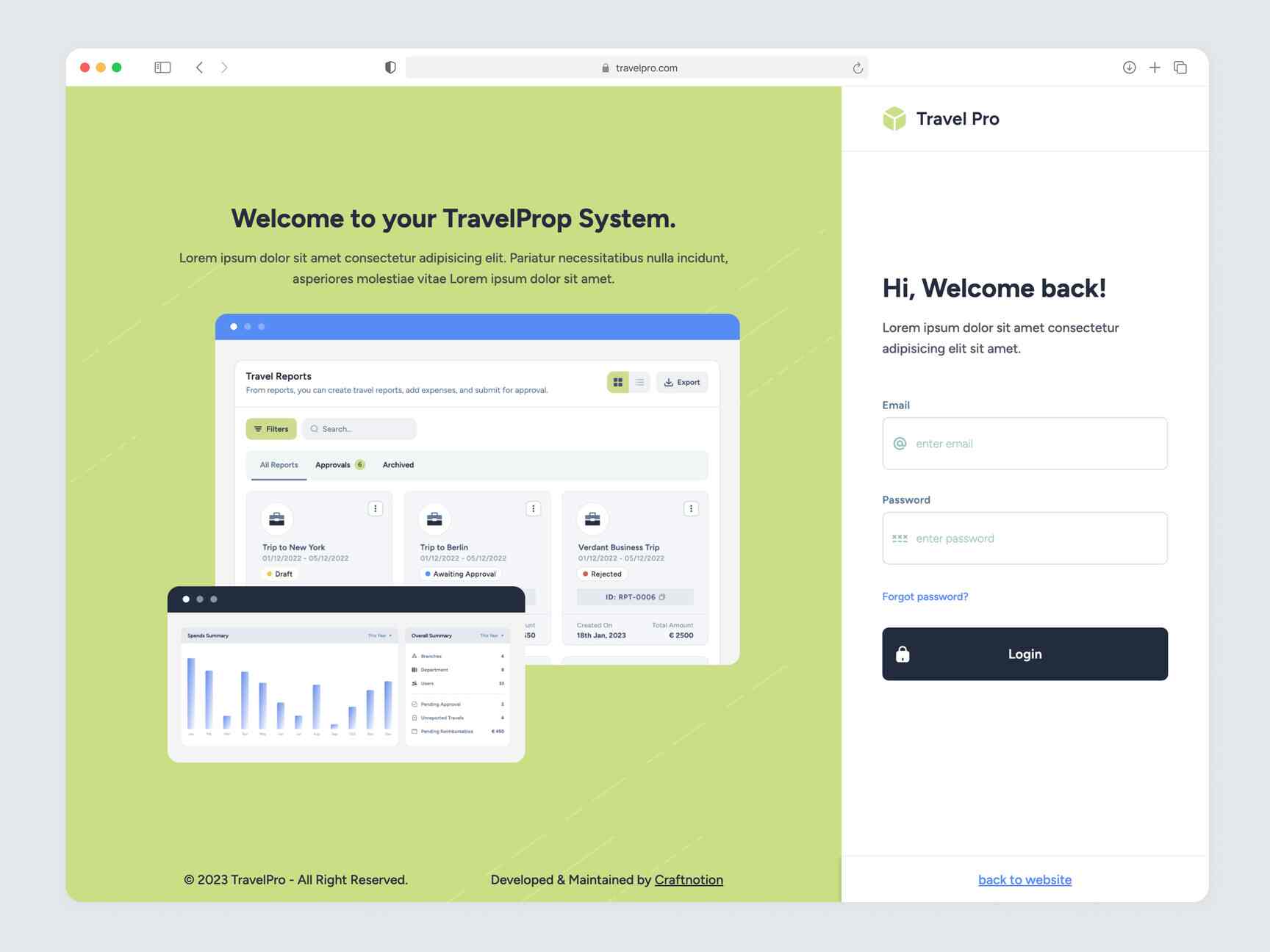The image size is (1270, 952).
Task: Click the briefcase icon on Trip to New York
Action: click(x=276, y=519)
